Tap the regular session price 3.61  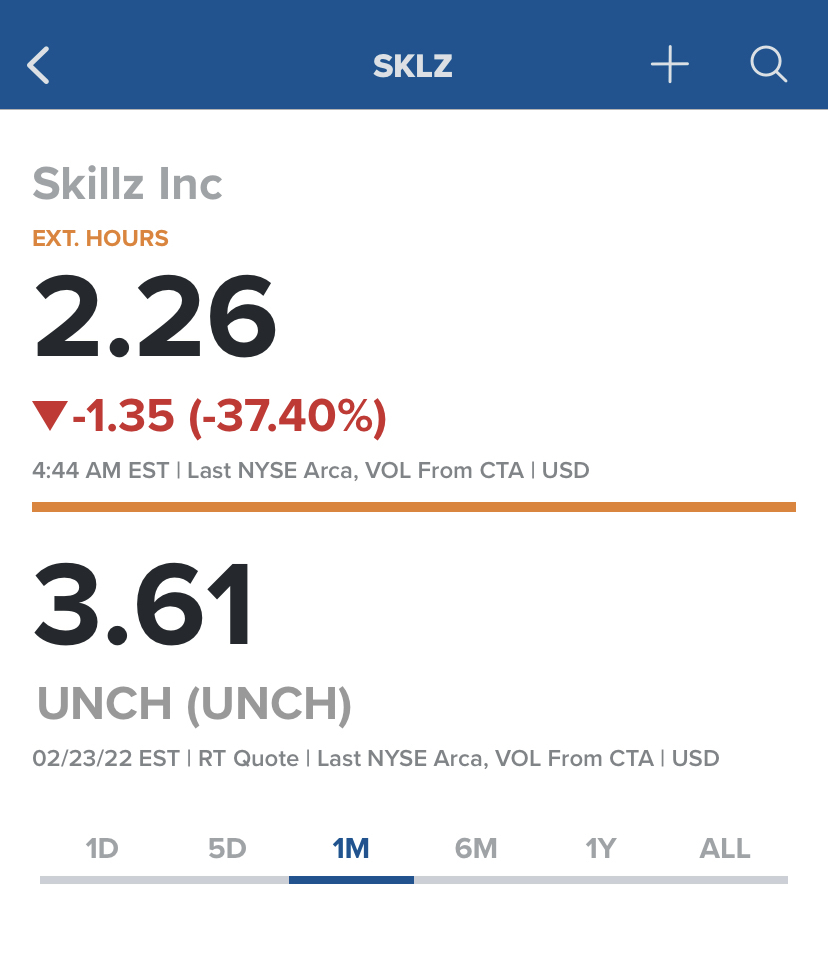[x=145, y=606]
